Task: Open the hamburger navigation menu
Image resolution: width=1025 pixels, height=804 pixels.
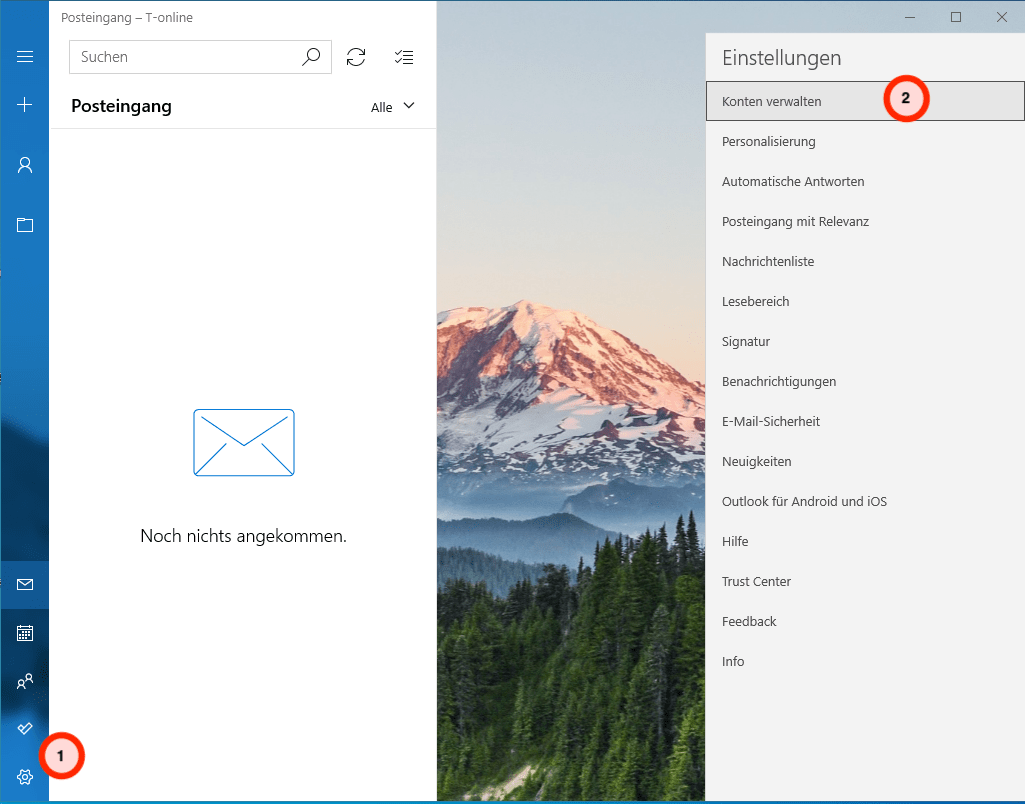Action: (25, 57)
